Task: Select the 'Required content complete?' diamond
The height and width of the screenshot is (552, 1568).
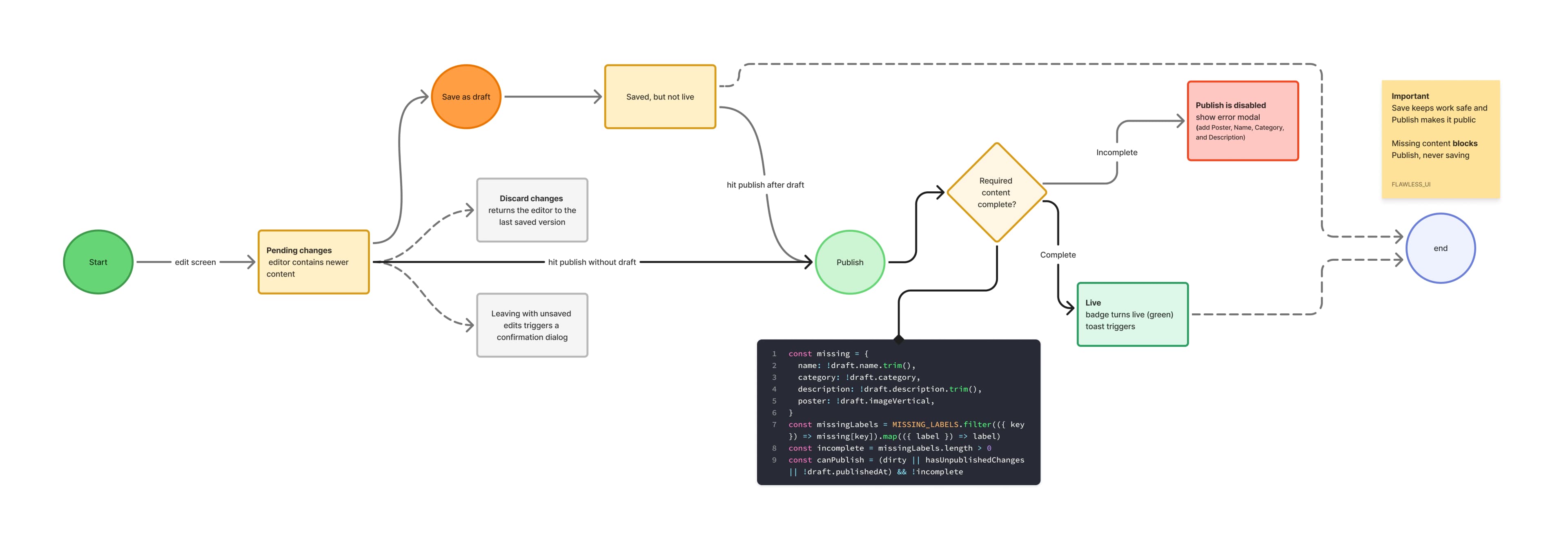Action: pos(996,192)
